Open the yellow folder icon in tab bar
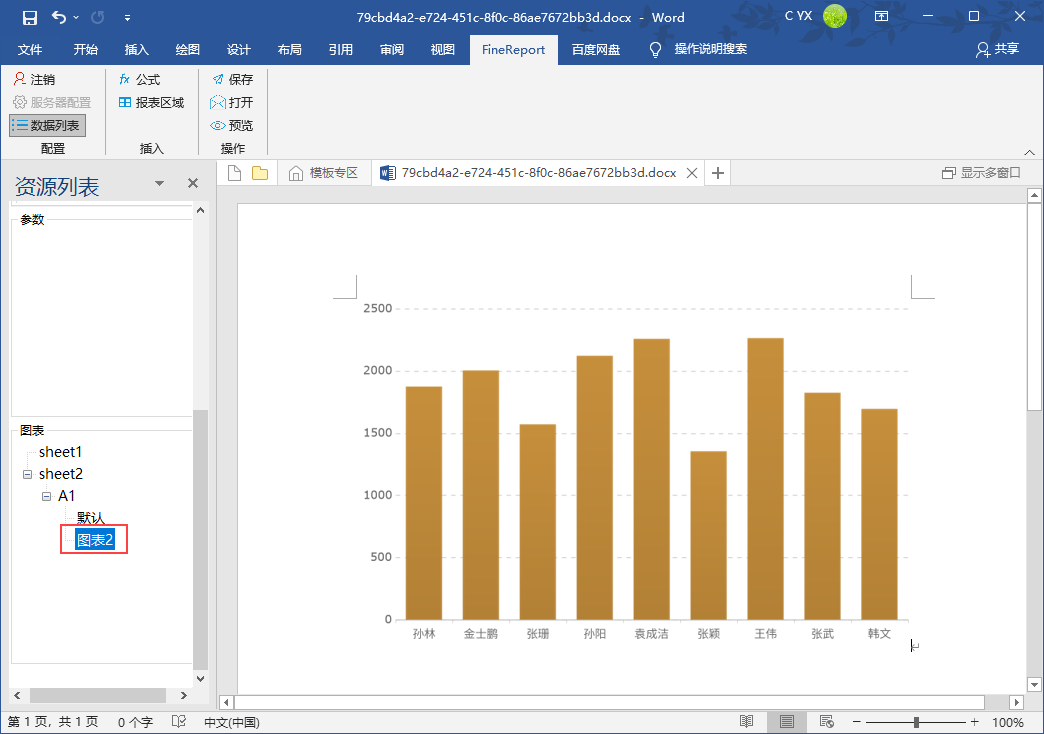 260,173
